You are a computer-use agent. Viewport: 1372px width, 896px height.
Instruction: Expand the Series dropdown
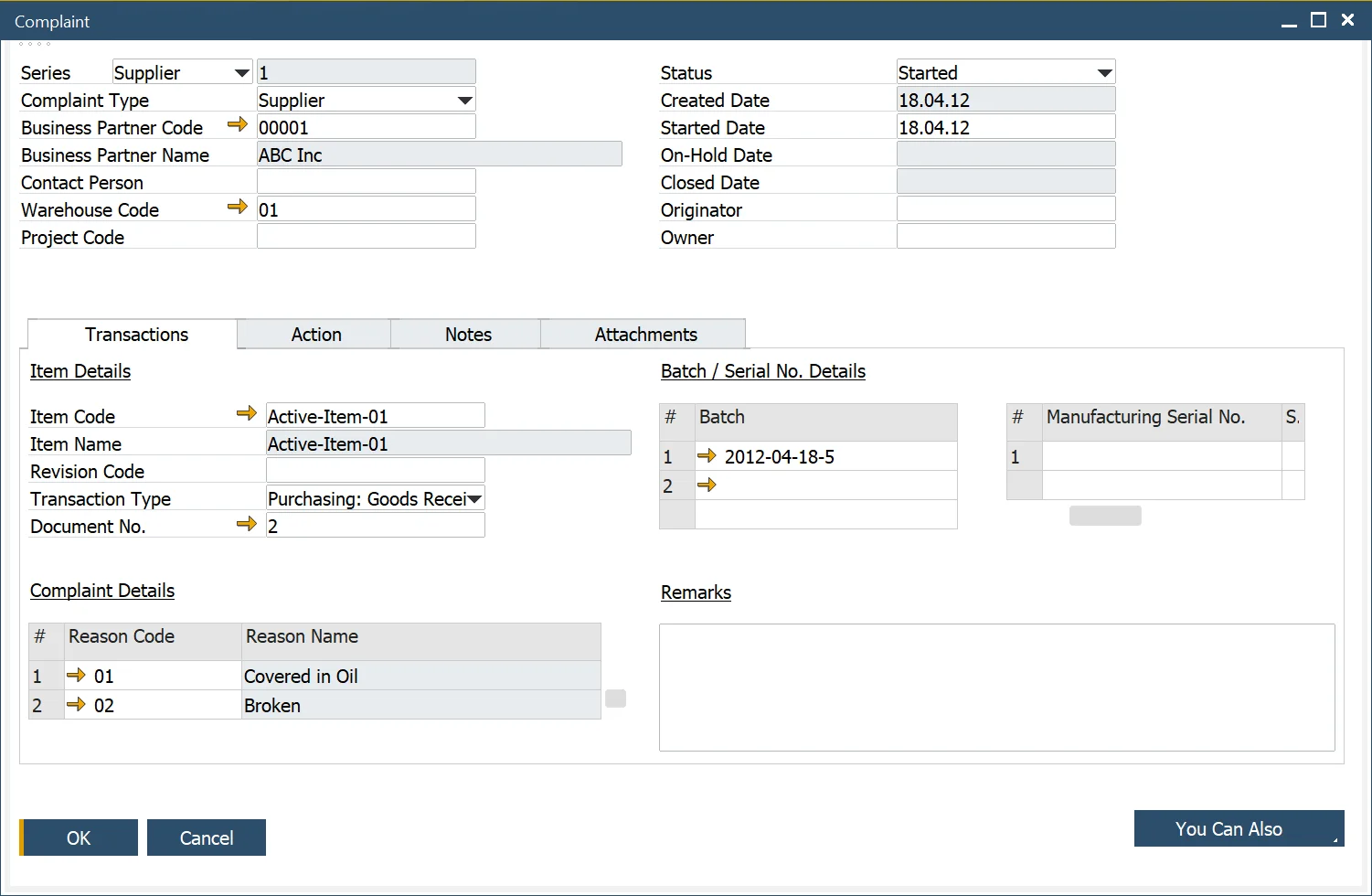(x=241, y=73)
